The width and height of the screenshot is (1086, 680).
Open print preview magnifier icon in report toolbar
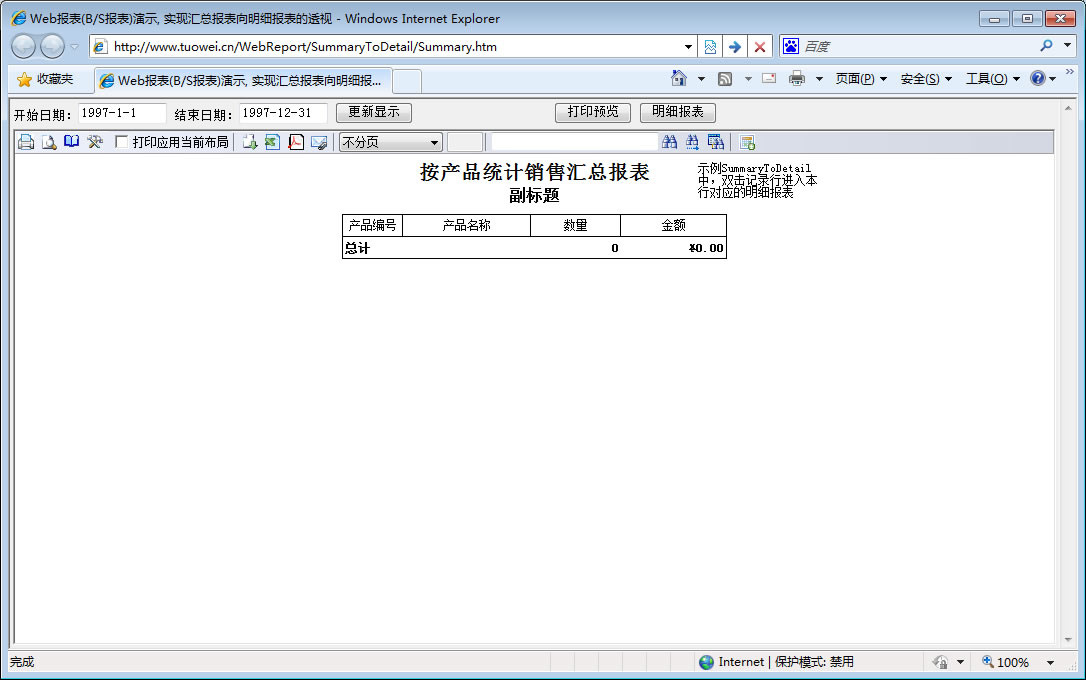point(48,142)
